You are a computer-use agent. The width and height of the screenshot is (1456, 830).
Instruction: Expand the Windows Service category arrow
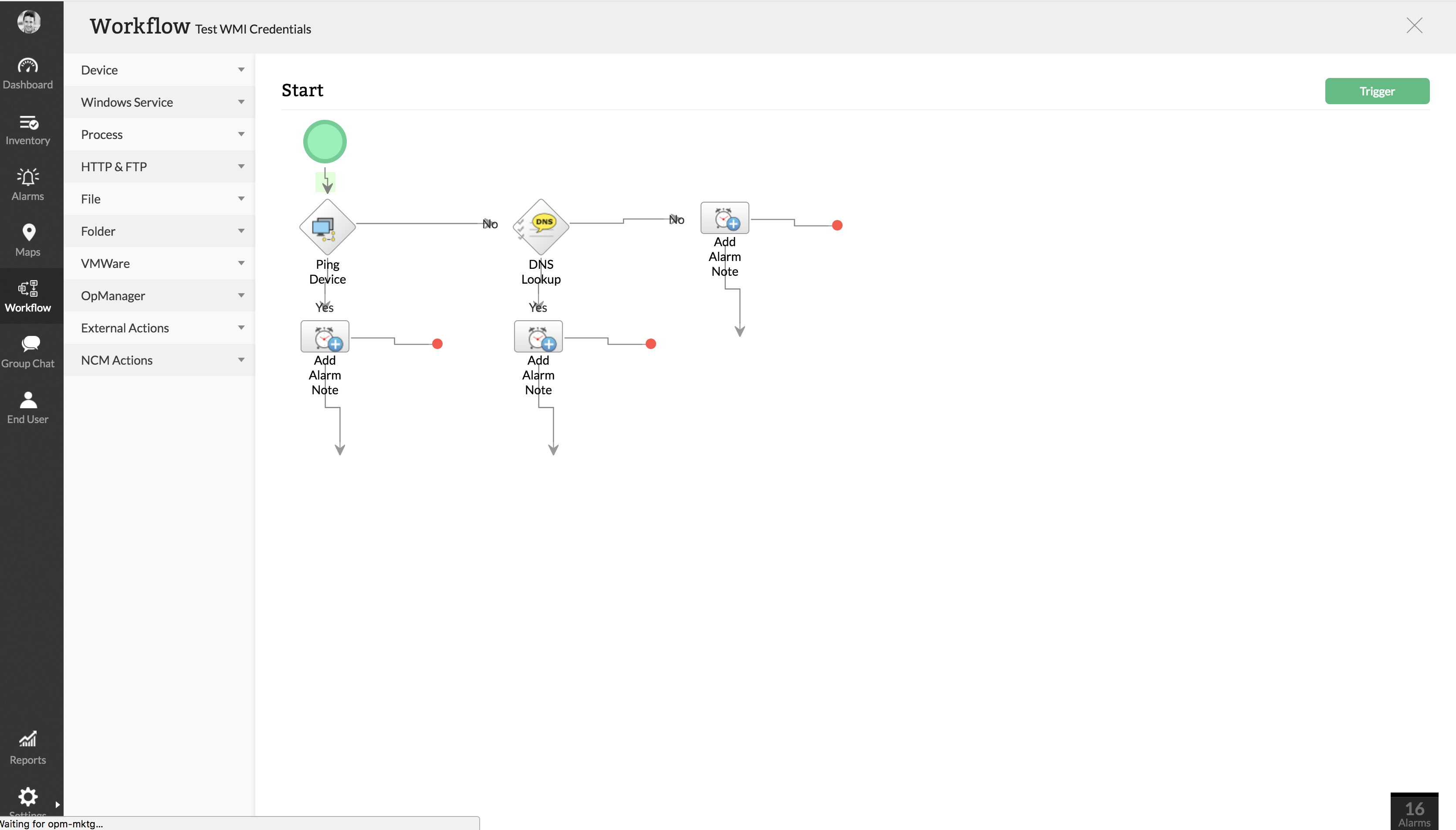241,102
